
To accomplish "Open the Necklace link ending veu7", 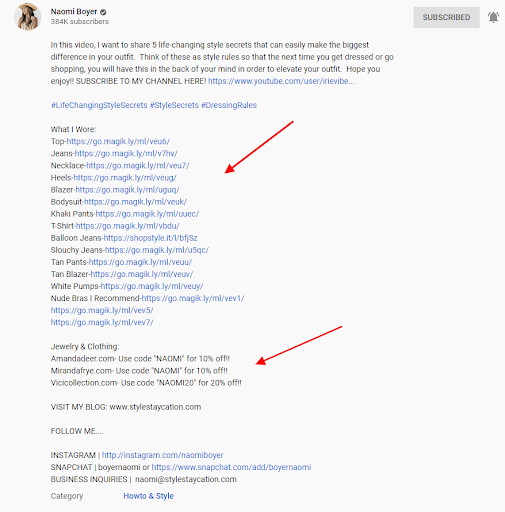I will tap(138, 165).
